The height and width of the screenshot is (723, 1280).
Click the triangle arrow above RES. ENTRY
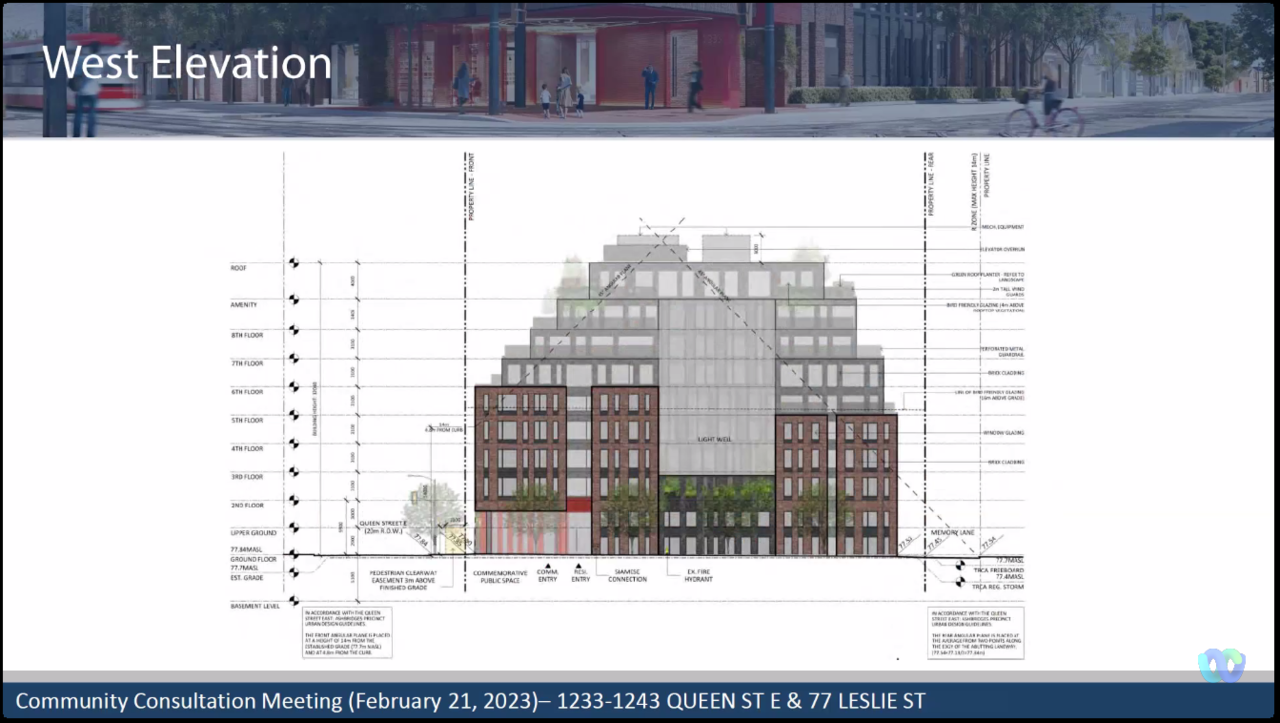point(580,566)
